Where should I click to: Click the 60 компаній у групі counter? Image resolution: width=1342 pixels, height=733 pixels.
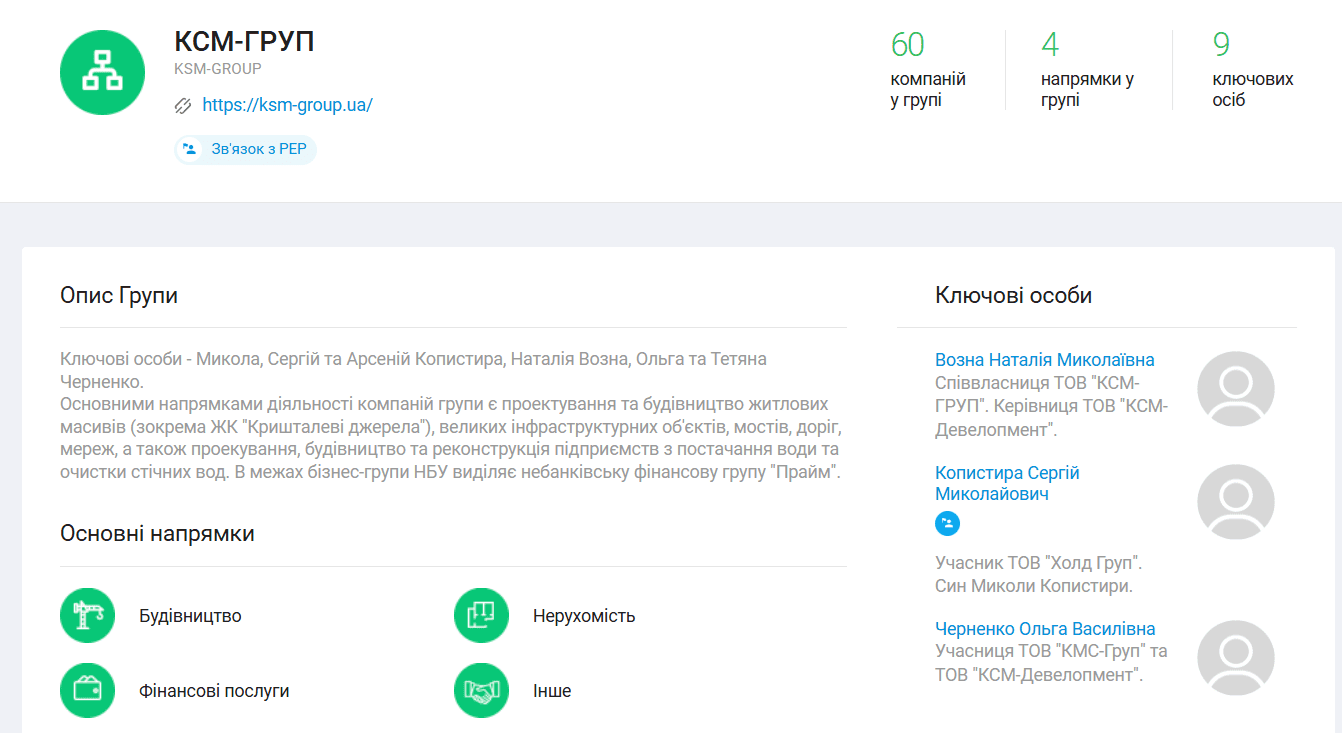point(928,69)
